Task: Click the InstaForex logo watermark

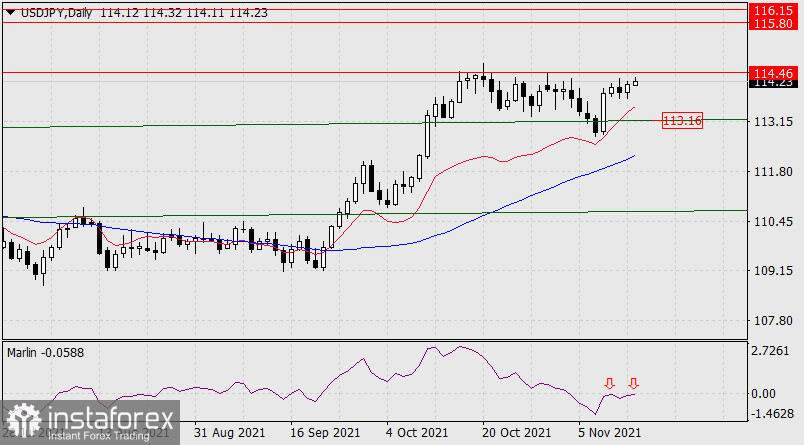Action: pyautogui.click(x=90, y=420)
